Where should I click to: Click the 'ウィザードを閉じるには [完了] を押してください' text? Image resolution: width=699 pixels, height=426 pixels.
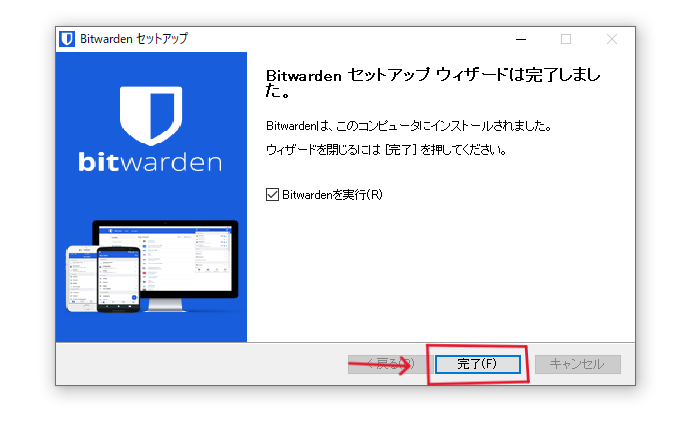386,150
